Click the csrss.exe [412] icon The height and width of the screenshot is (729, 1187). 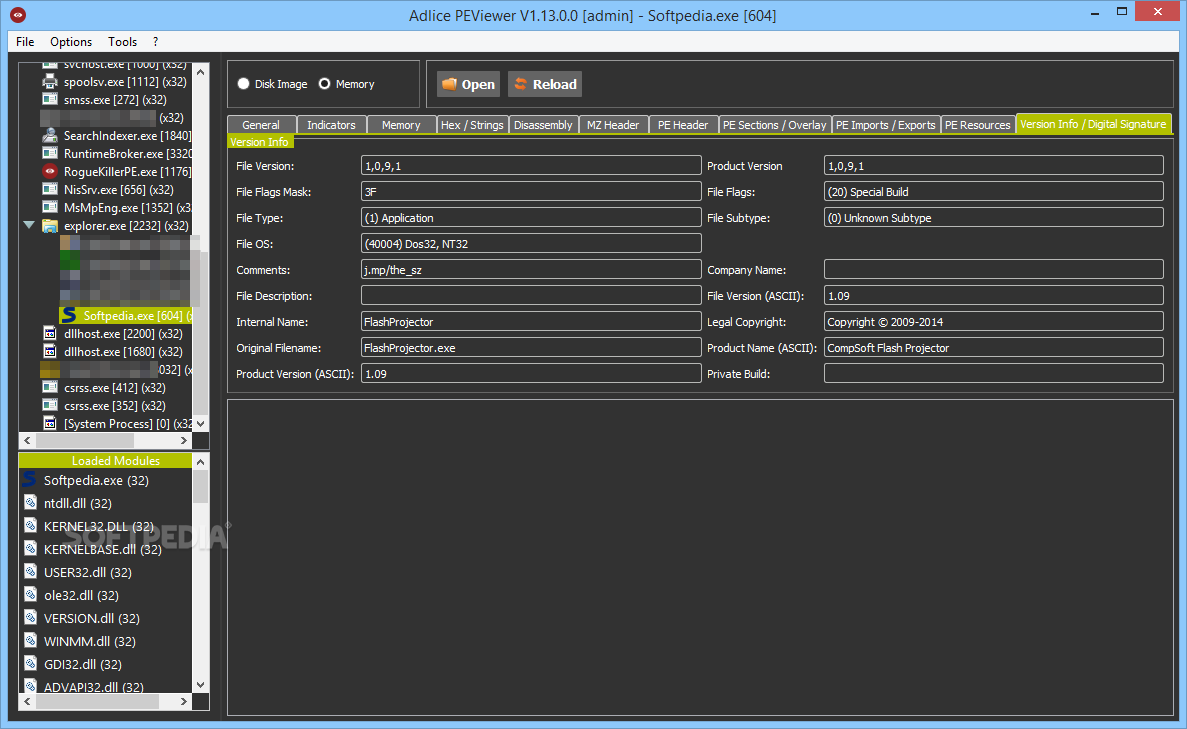point(50,388)
